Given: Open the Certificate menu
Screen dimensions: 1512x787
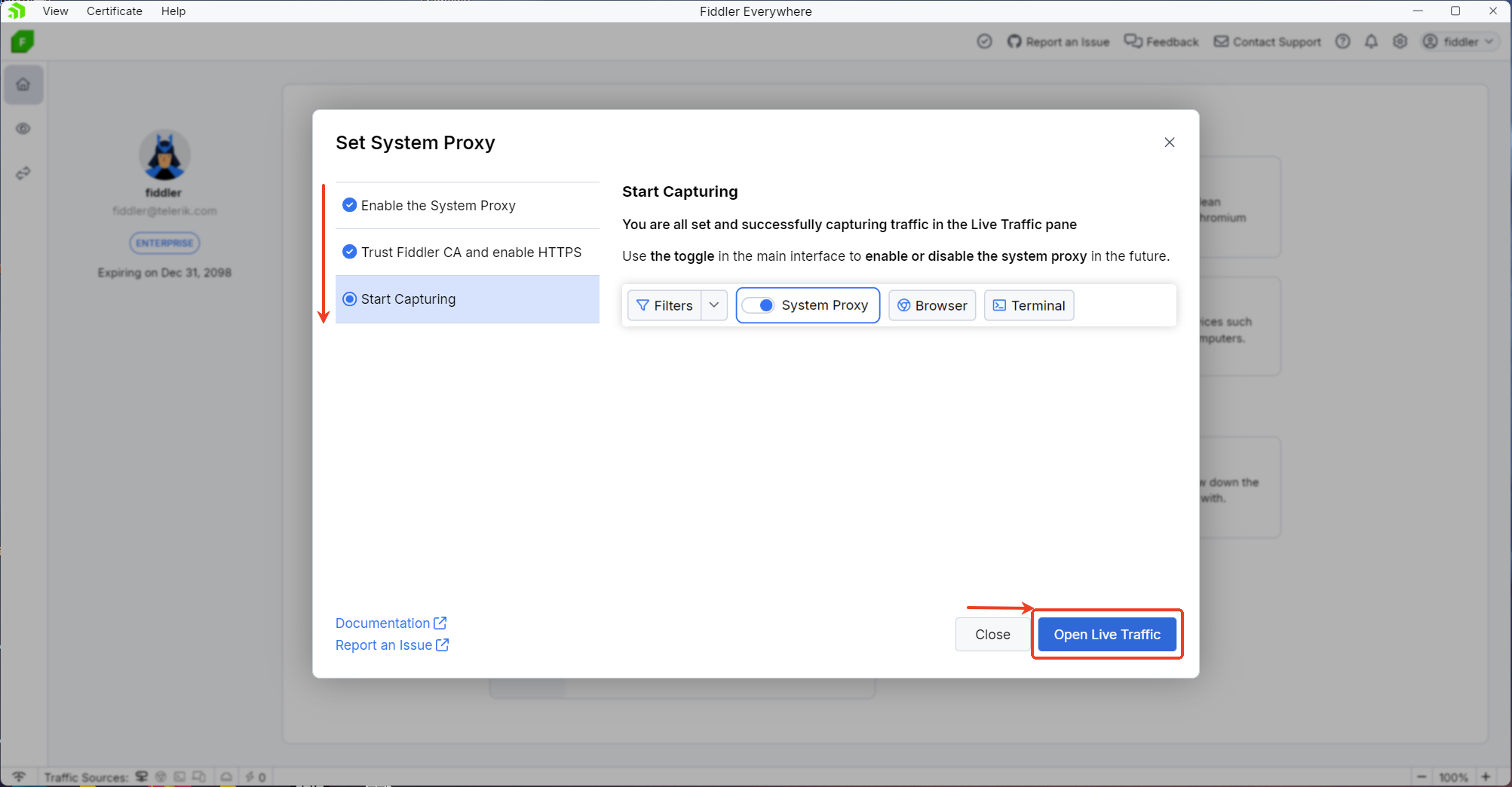Looking at the screenshot, I should pyautogui.click(x=115, y=11).
